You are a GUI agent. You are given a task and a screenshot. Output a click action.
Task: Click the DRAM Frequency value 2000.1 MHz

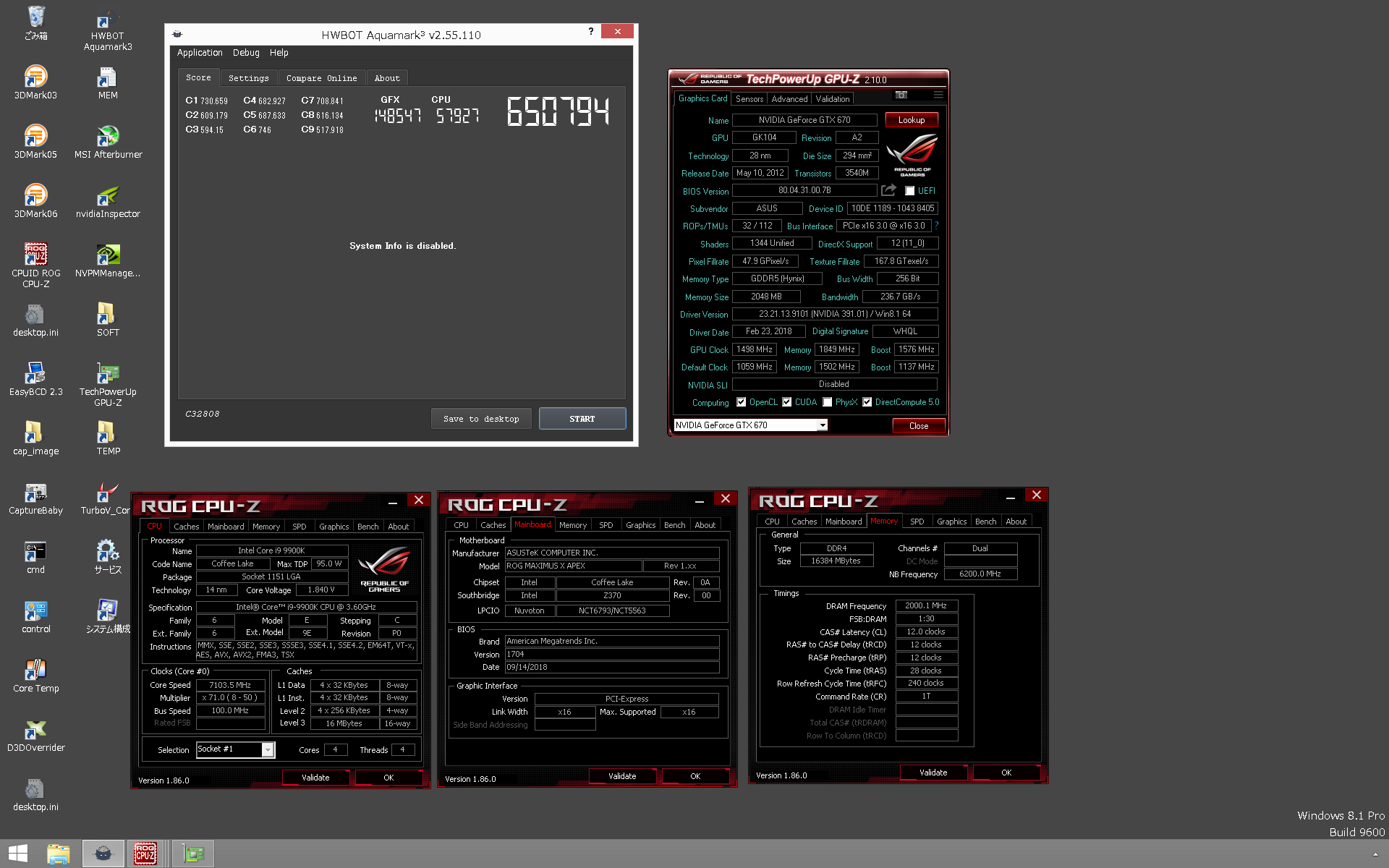[x=926, y=606]
